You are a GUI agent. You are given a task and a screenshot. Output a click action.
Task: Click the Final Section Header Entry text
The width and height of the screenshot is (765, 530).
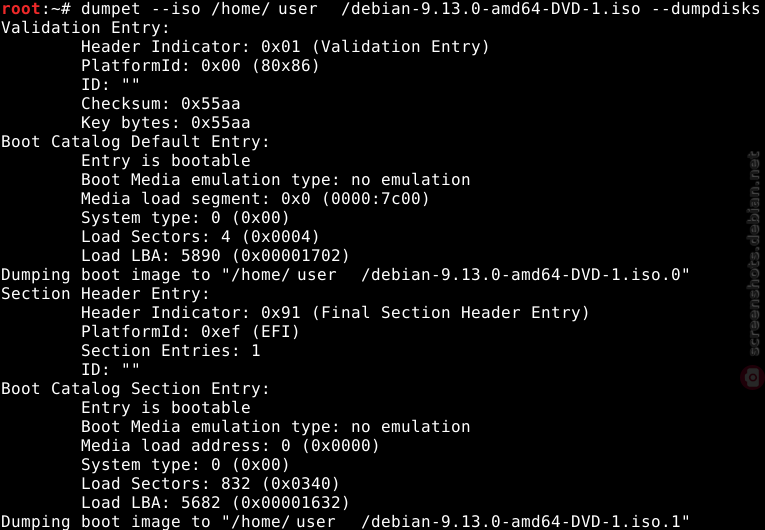(x=450, y=313)
